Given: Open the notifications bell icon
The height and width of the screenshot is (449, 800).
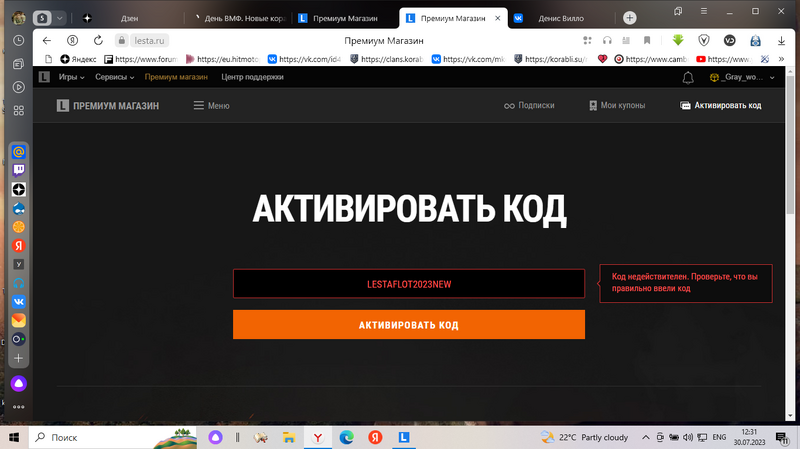Looking at the screenshot, I should click(x=688, y=77).
